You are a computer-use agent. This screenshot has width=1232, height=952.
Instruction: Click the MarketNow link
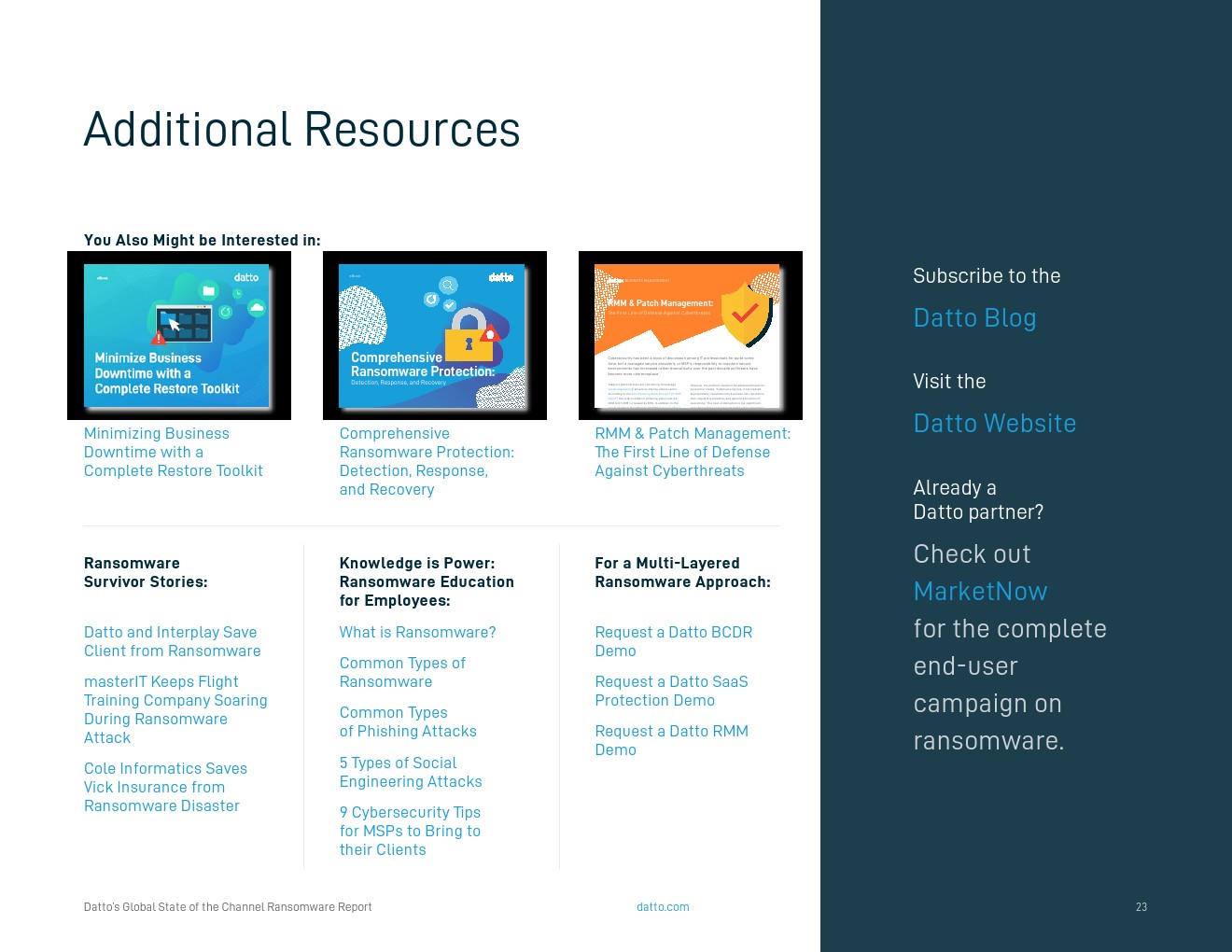tap(980, 592)
